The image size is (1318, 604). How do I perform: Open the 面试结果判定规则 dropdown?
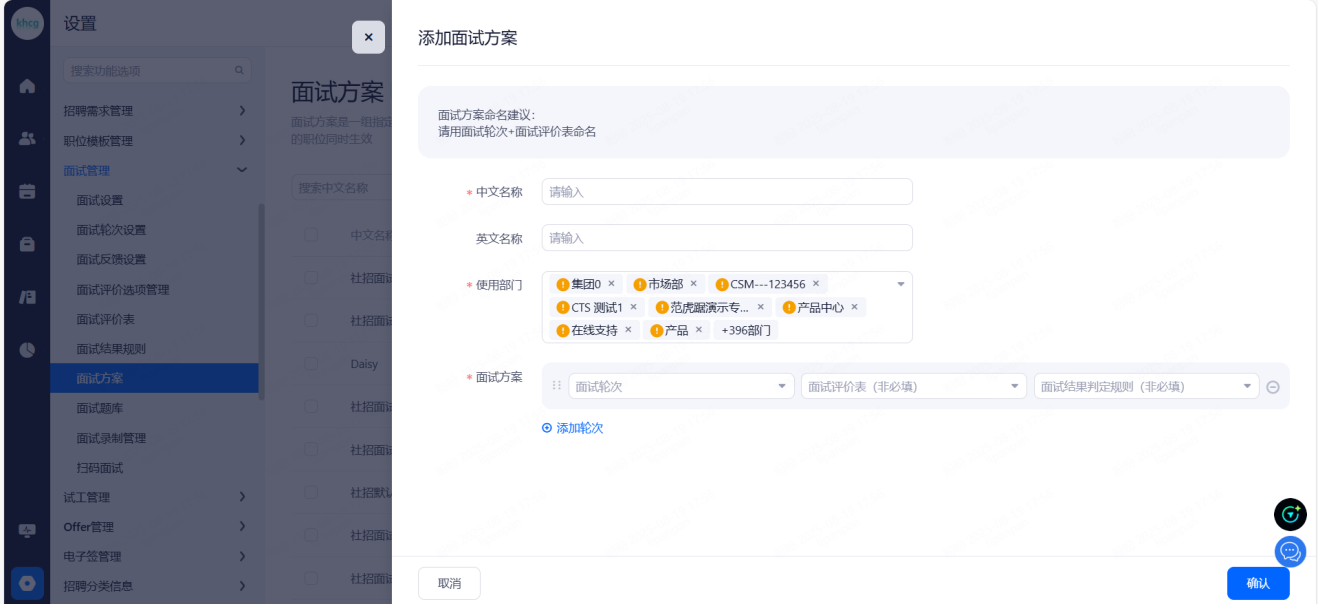[x=1146, y=386]
